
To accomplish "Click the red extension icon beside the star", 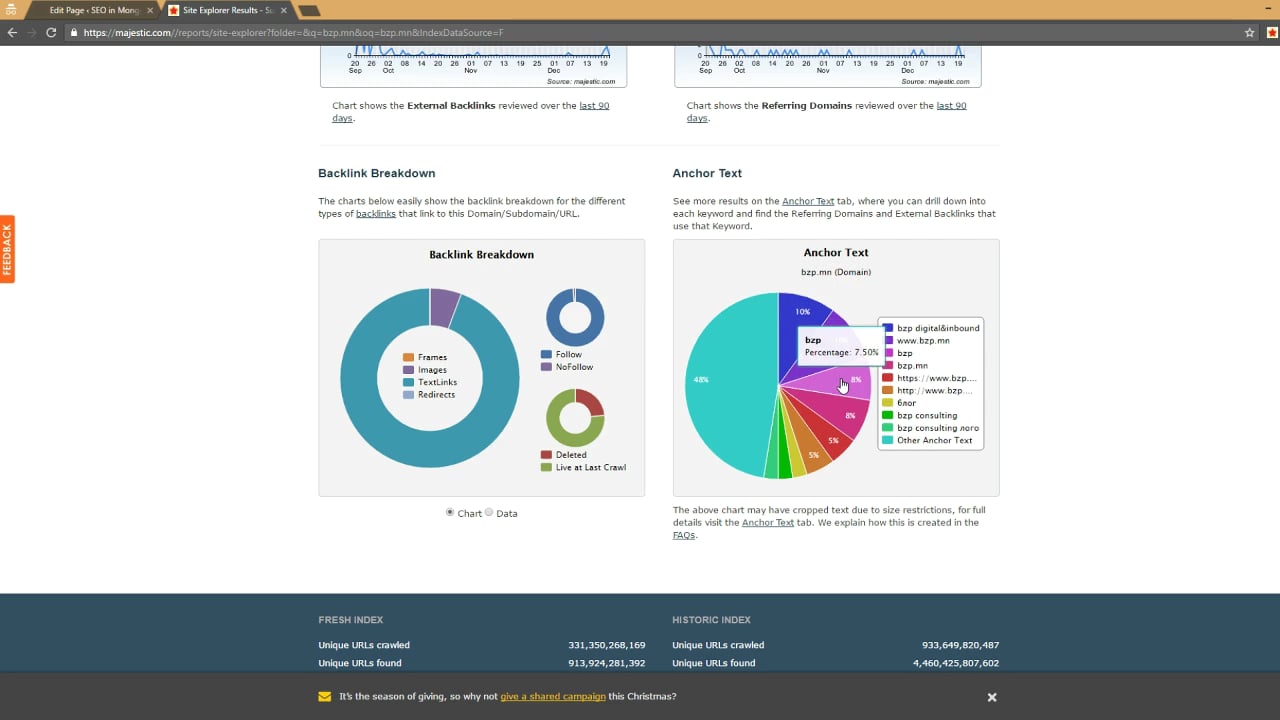I will (x=1271, y=32).
